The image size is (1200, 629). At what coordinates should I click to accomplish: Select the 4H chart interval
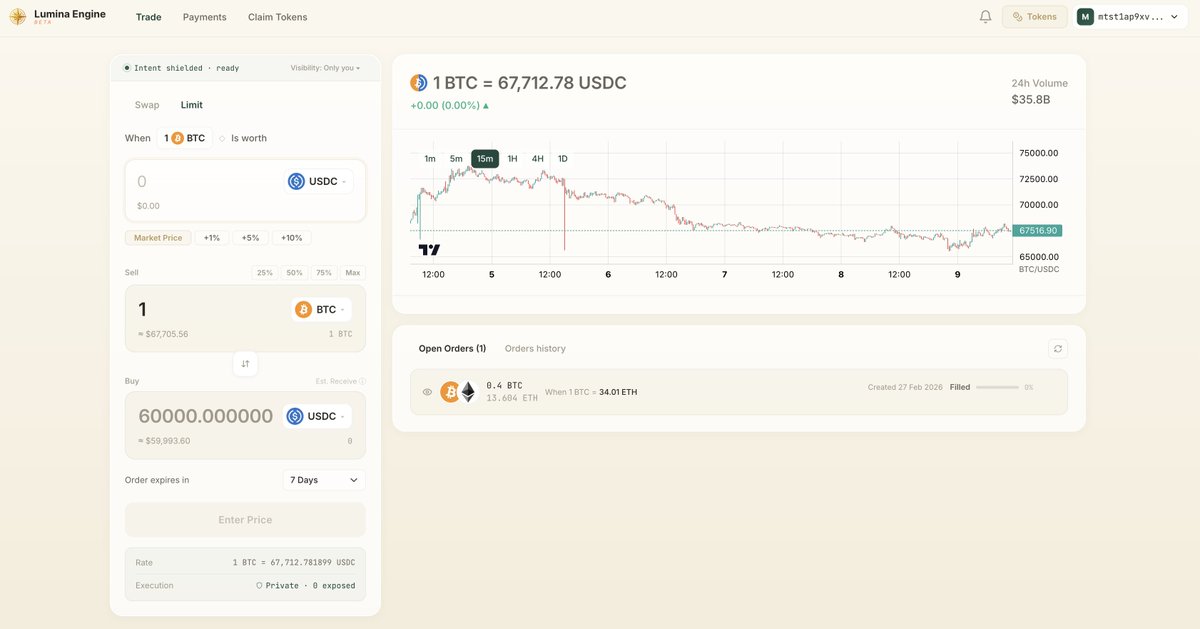538,159
